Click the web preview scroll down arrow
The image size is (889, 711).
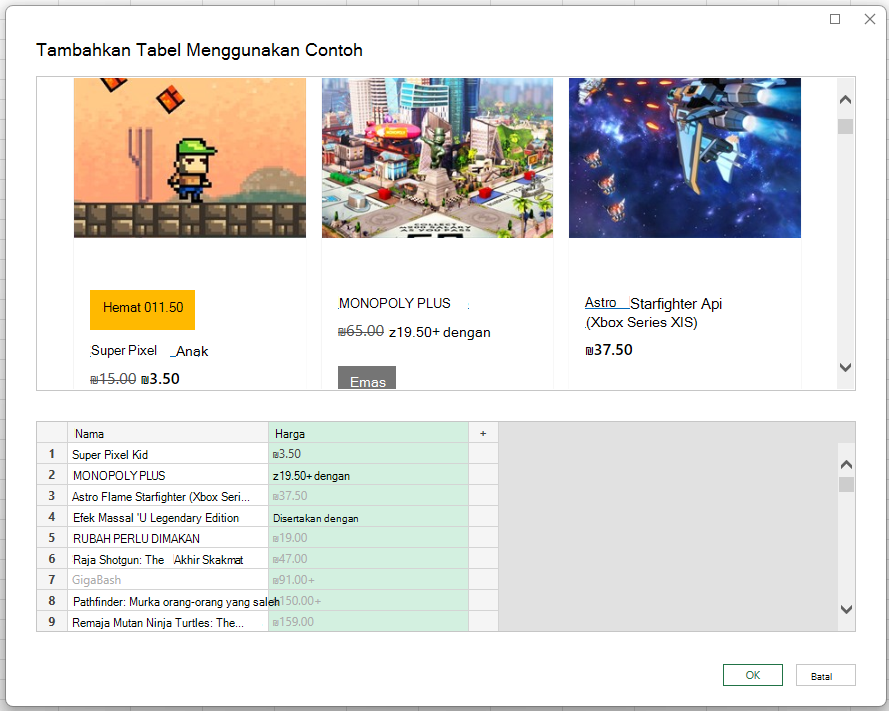pyautogui.click(x=845, y=367)
